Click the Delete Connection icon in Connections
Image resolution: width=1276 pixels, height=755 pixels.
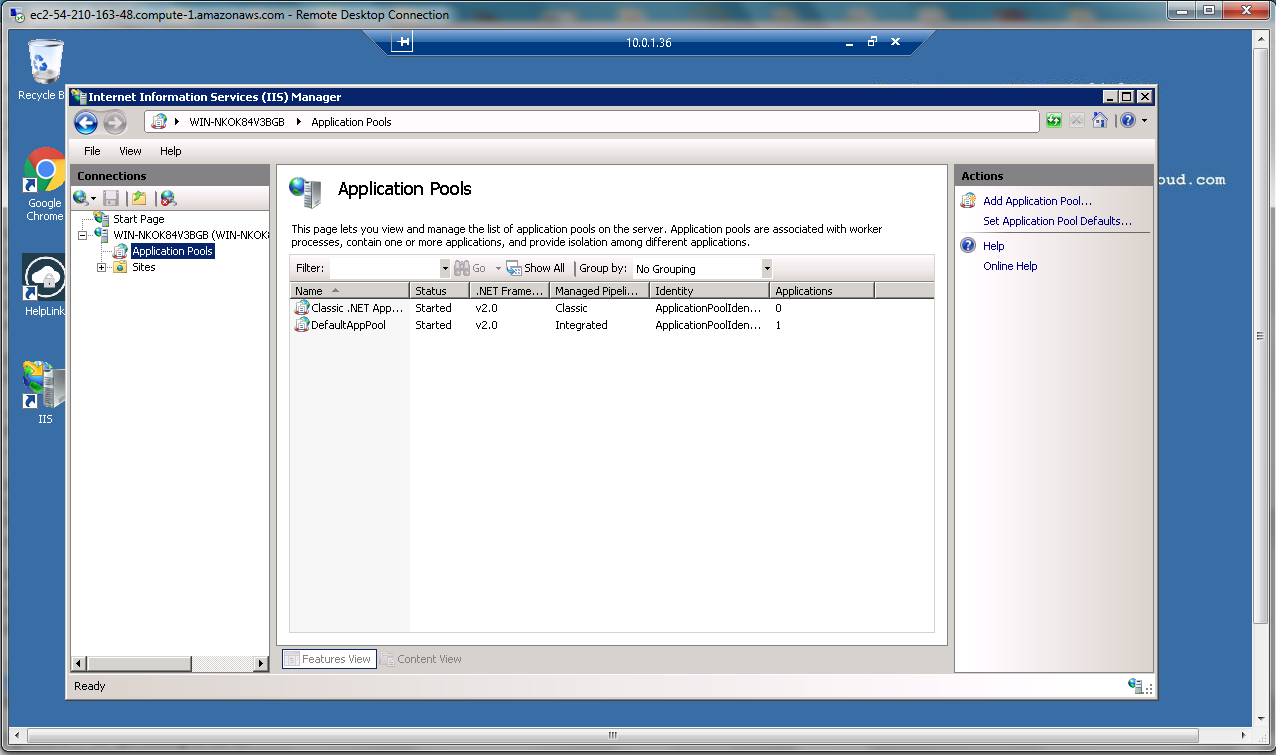pos(167,199)
